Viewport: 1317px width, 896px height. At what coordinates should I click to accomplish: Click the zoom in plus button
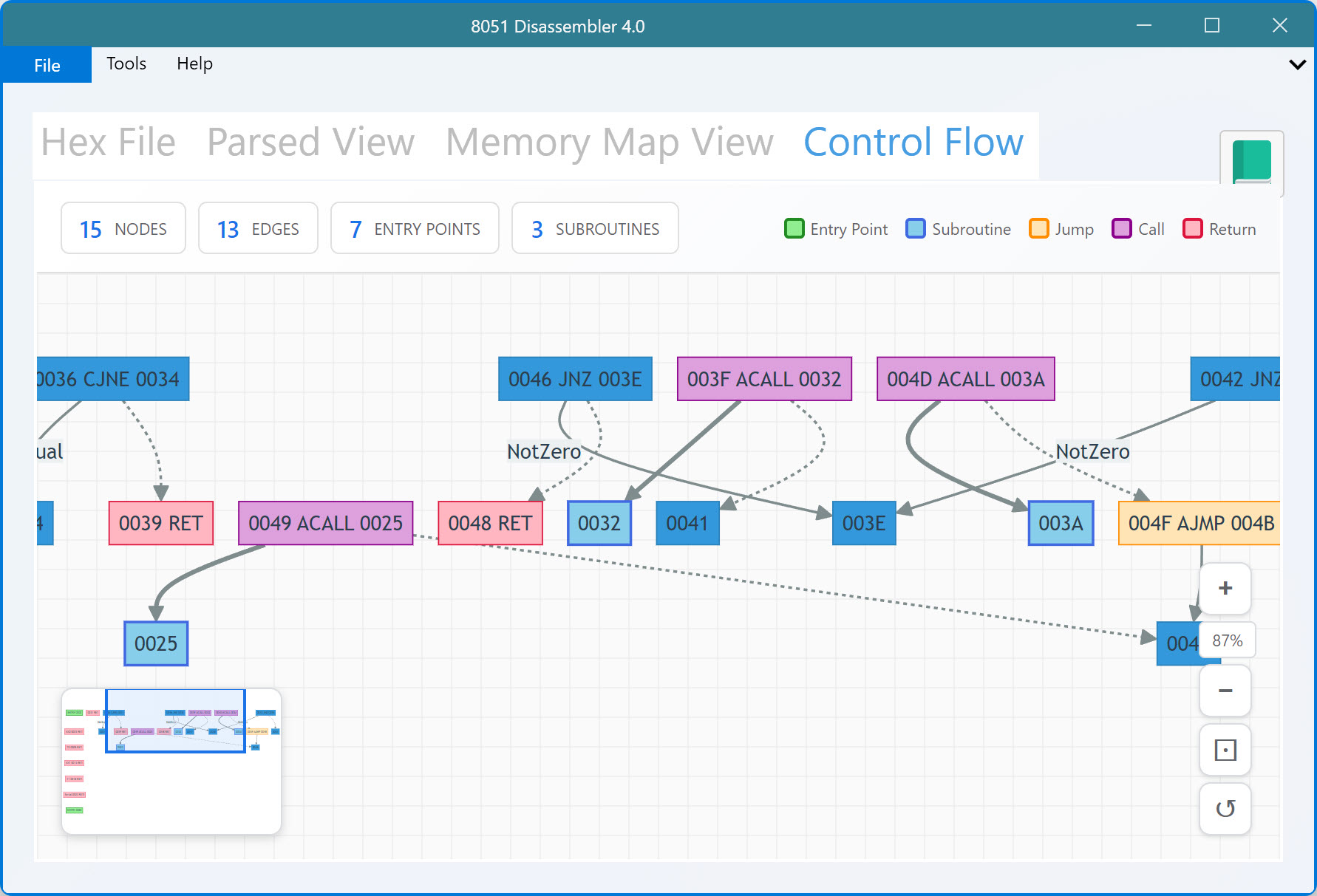click(1225, 588)
